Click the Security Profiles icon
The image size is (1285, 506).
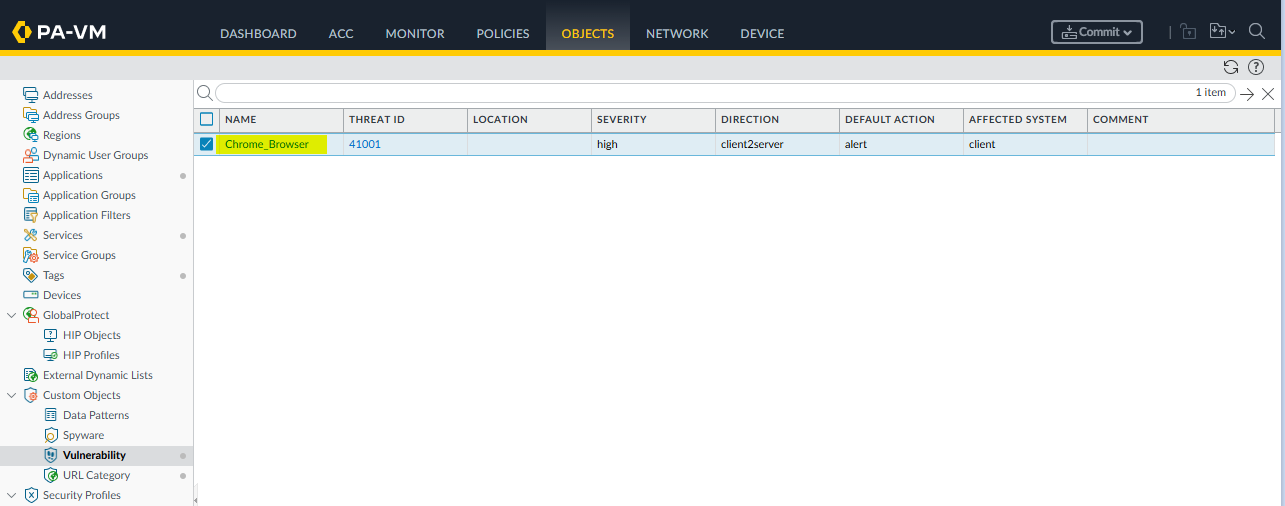point(31,495)
